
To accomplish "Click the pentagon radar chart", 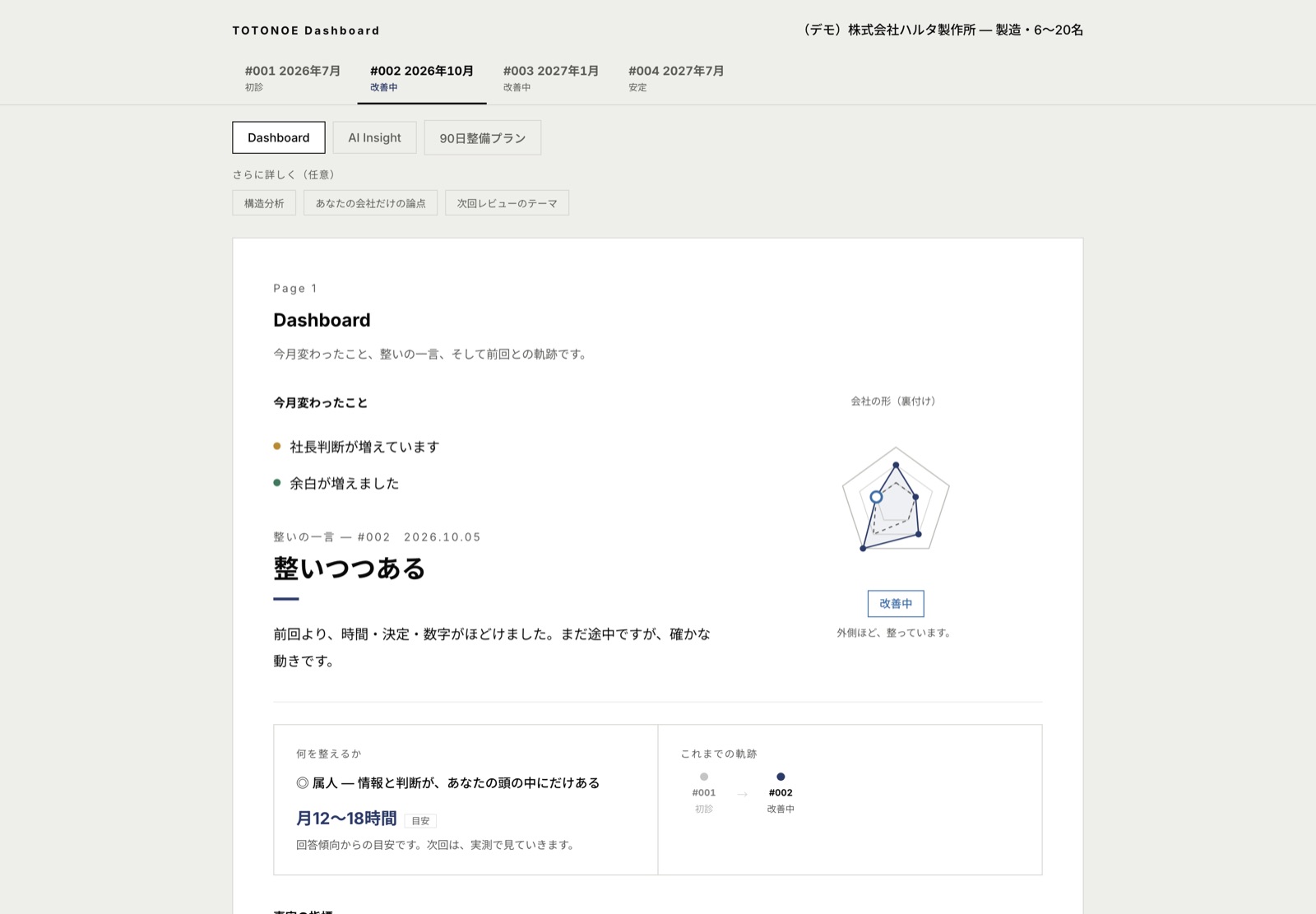I will click(896, 500).
